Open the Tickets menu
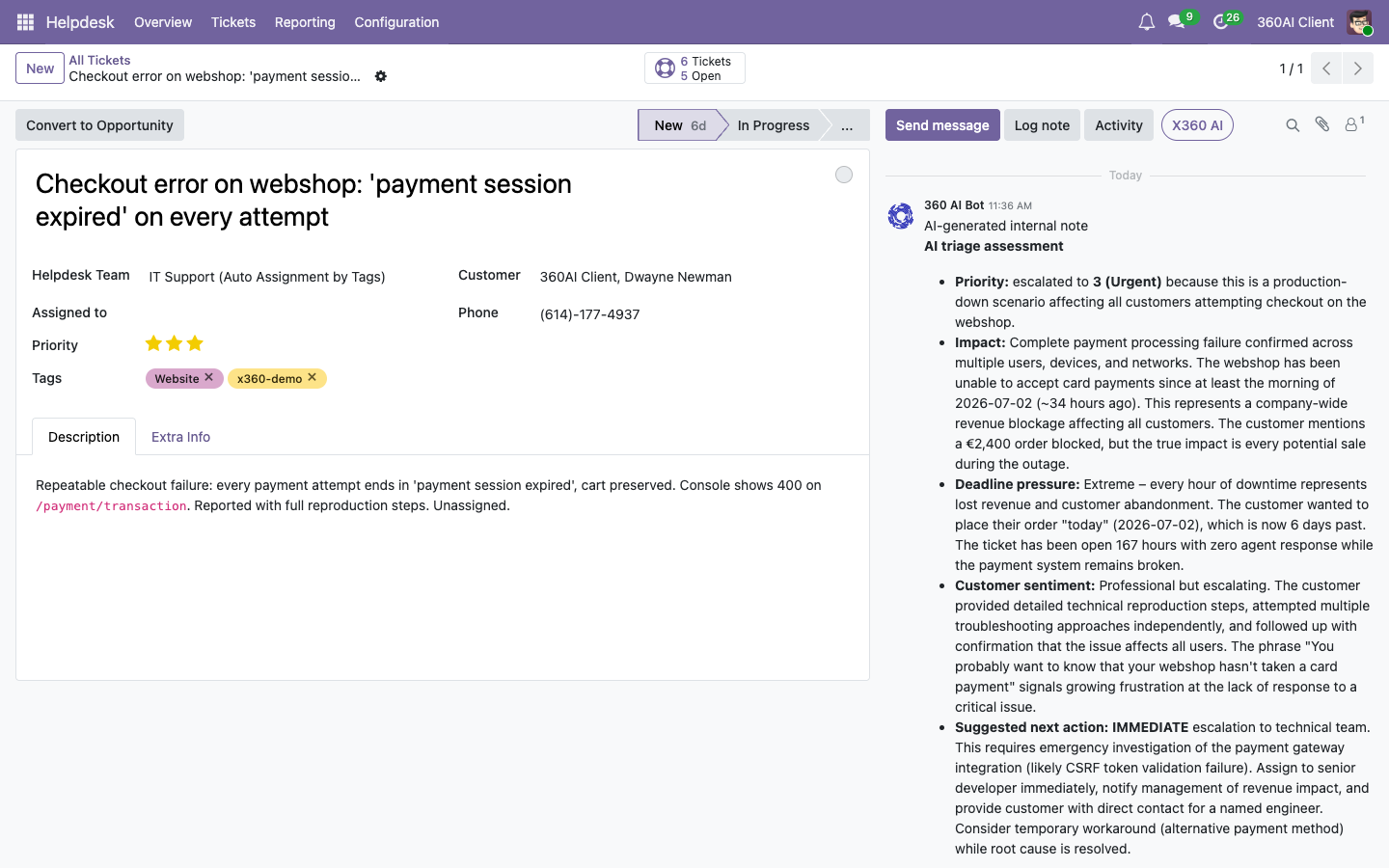This screenshot has height=868, width=1389. coord(233,22)
